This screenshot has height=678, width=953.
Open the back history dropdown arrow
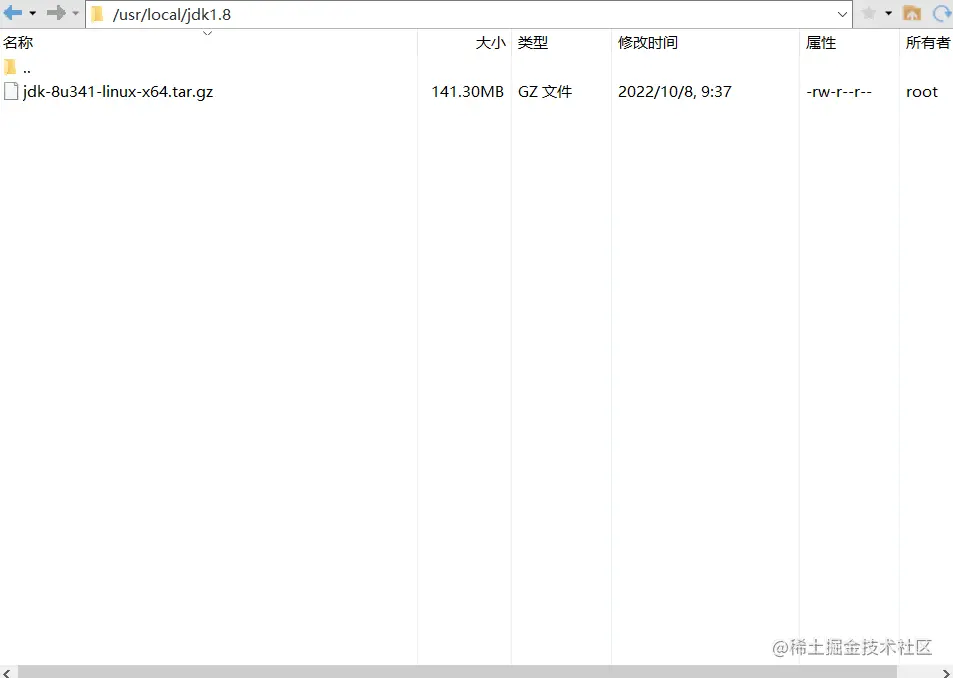(x=33, y=13)
